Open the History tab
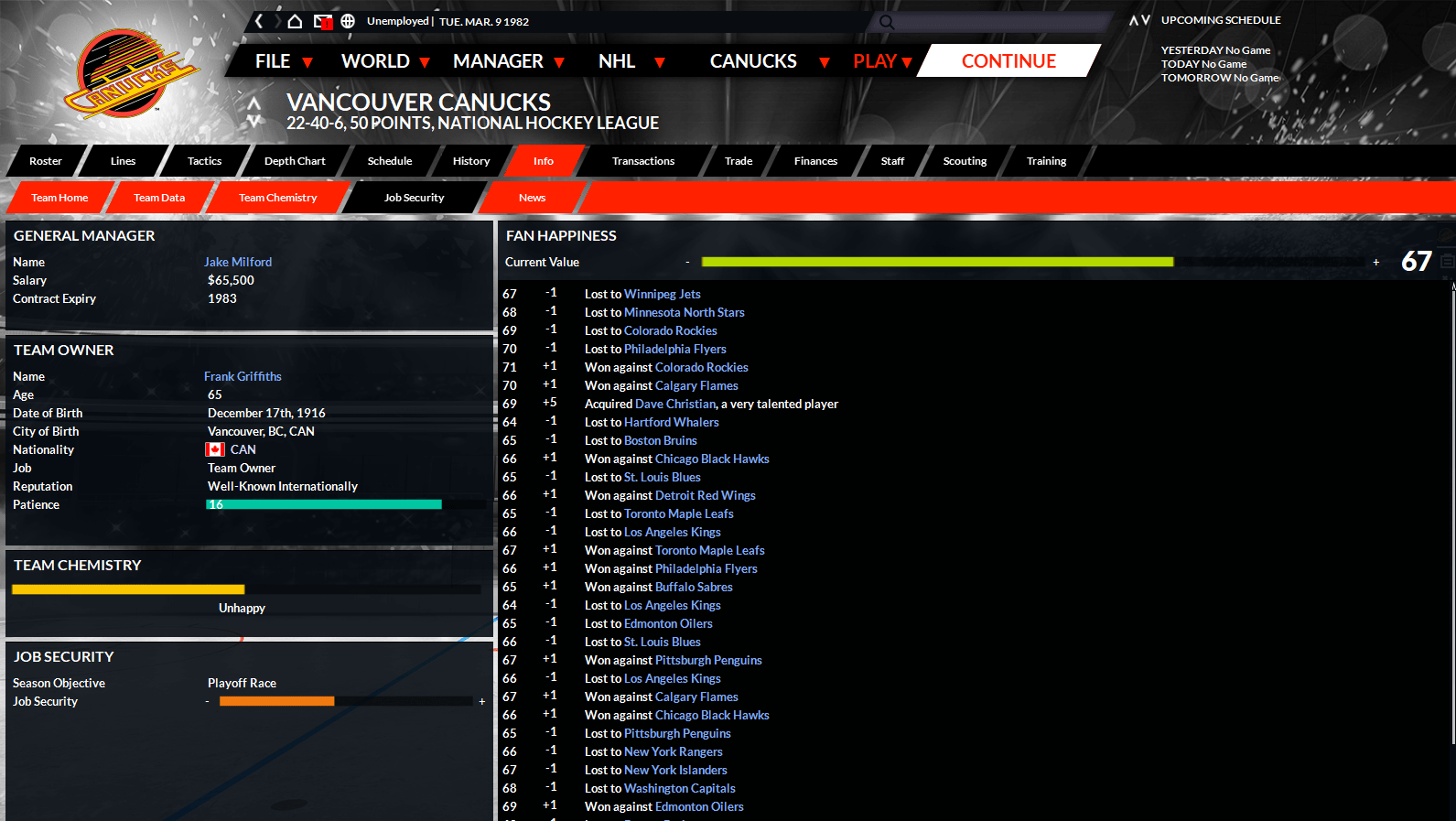The width and height of the screenshot is (1456, 821). 471,161
